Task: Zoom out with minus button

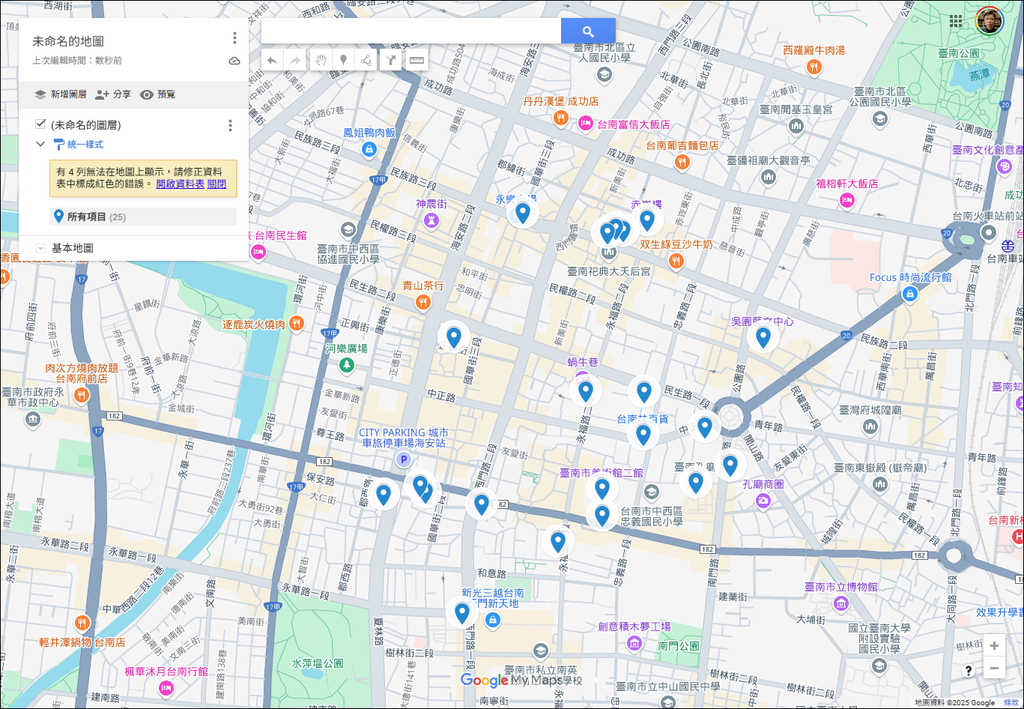Action: click(994, 668)
